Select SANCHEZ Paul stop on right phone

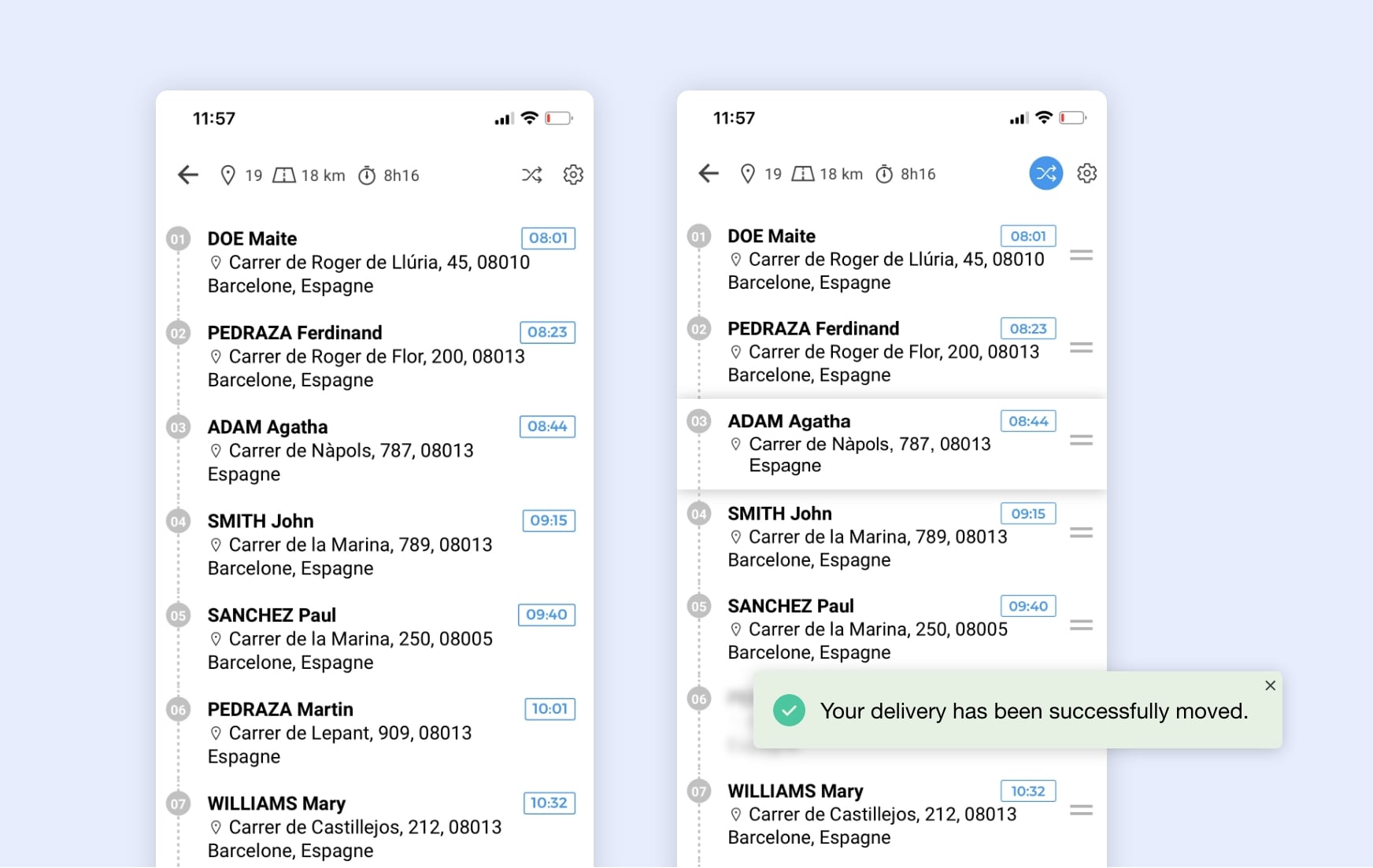790,606
